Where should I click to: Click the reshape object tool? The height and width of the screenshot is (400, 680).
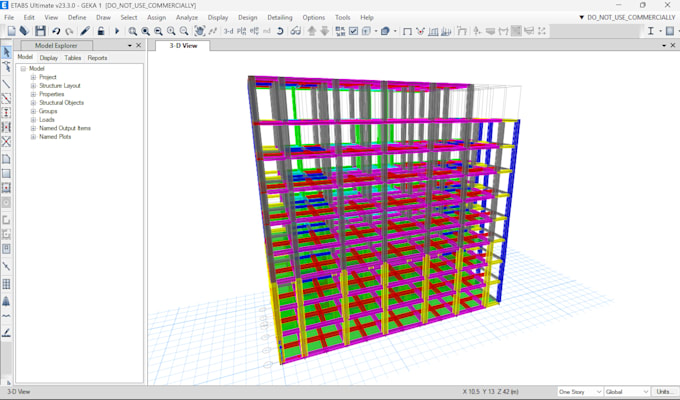click(7, 67)
